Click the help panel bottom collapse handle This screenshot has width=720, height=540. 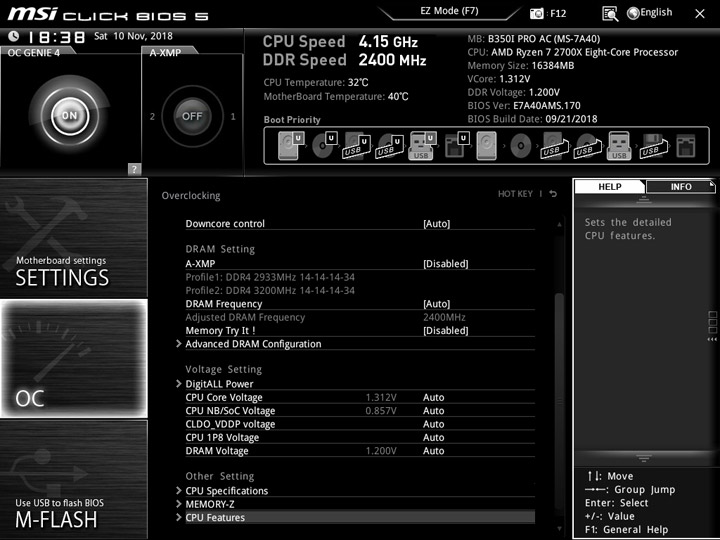tap(643, 458)
